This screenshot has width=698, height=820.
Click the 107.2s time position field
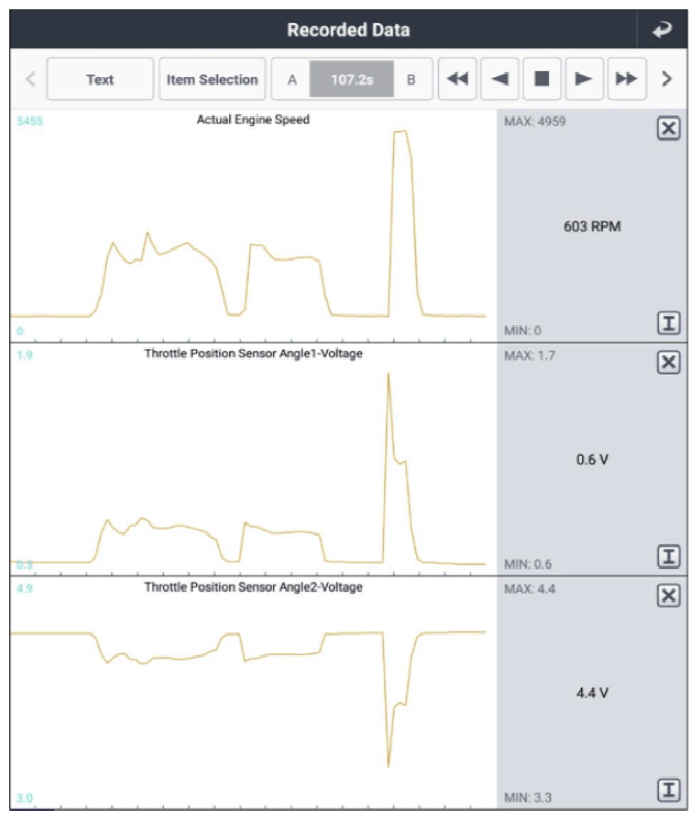[351, 80]
